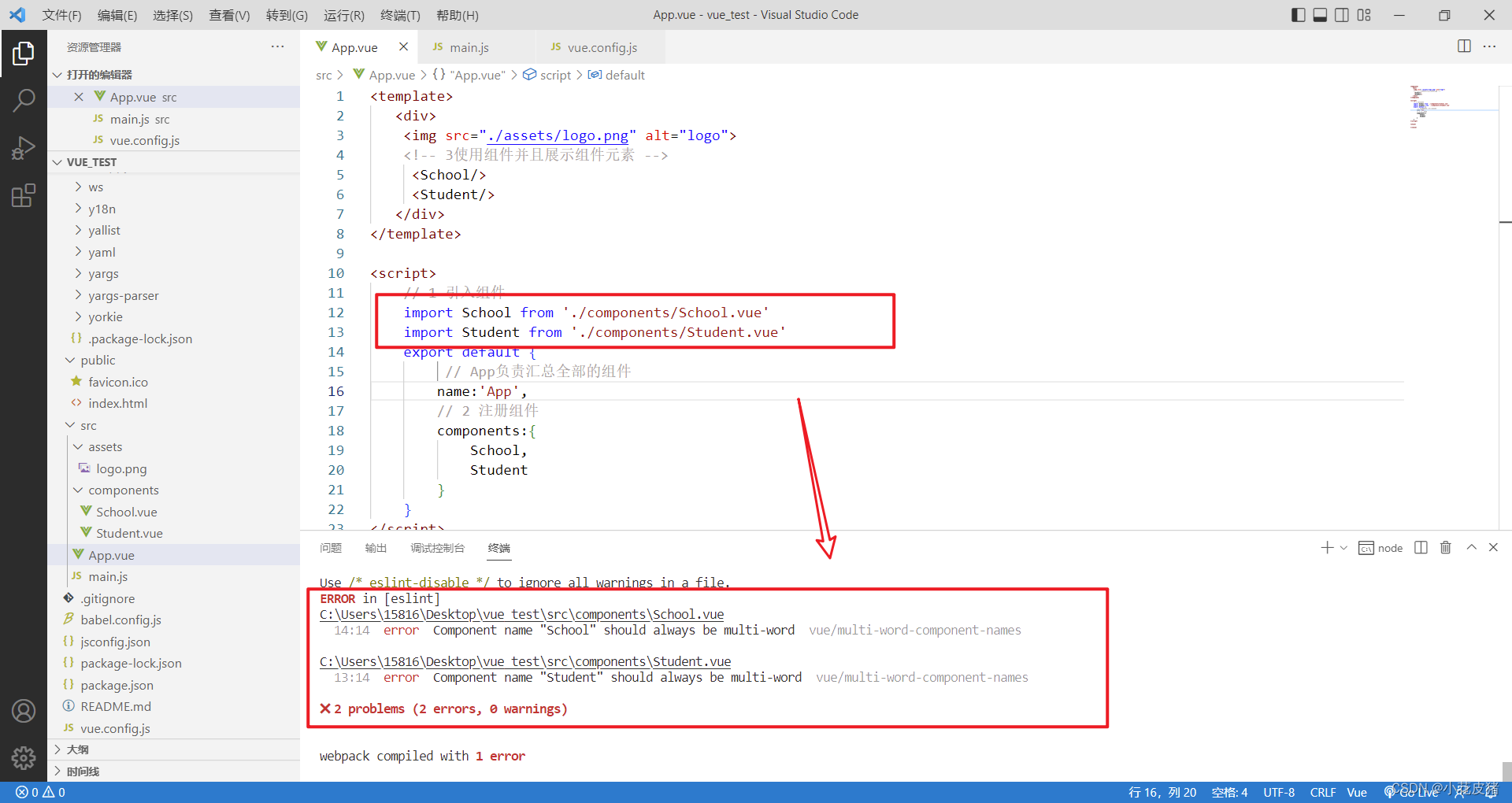Collapse the components folder
The width and height of the screenshot is (1512, 803).
[173, 490]
